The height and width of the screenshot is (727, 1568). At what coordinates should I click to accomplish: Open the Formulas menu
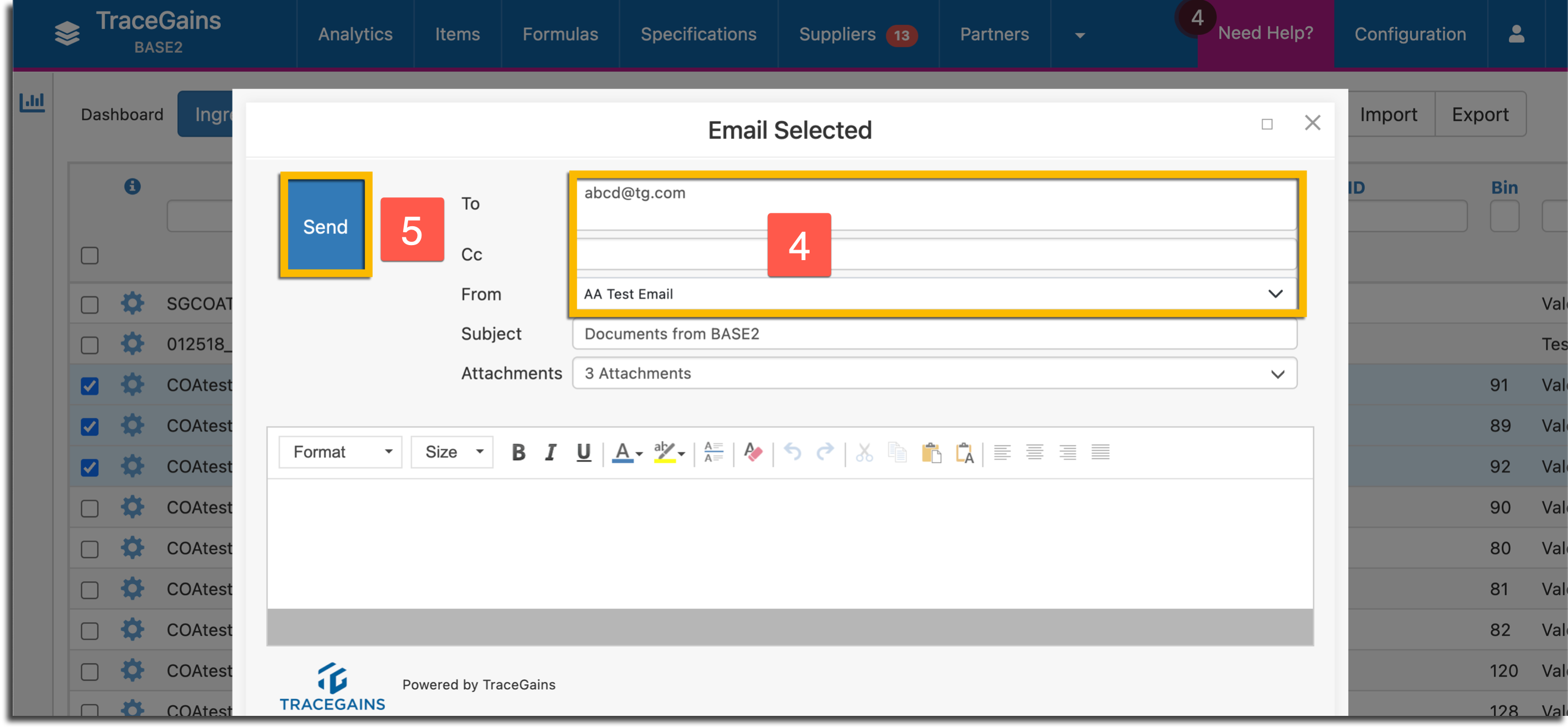pyautogui.click(x=560, y=34)
